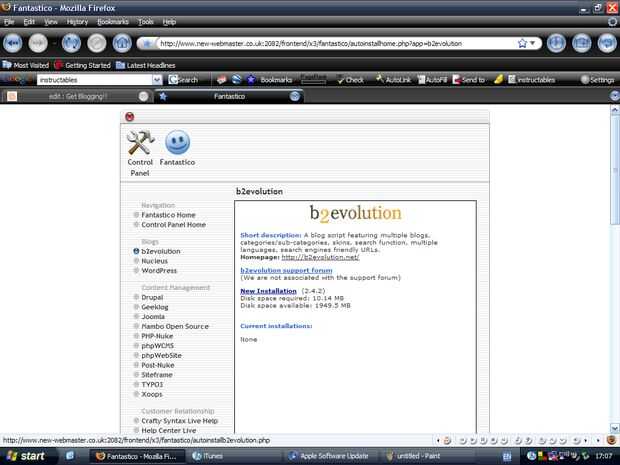This screenshot has width=620, height=465.
Task: Open the Bookmarks menu
Action: [x=113, y=22]
